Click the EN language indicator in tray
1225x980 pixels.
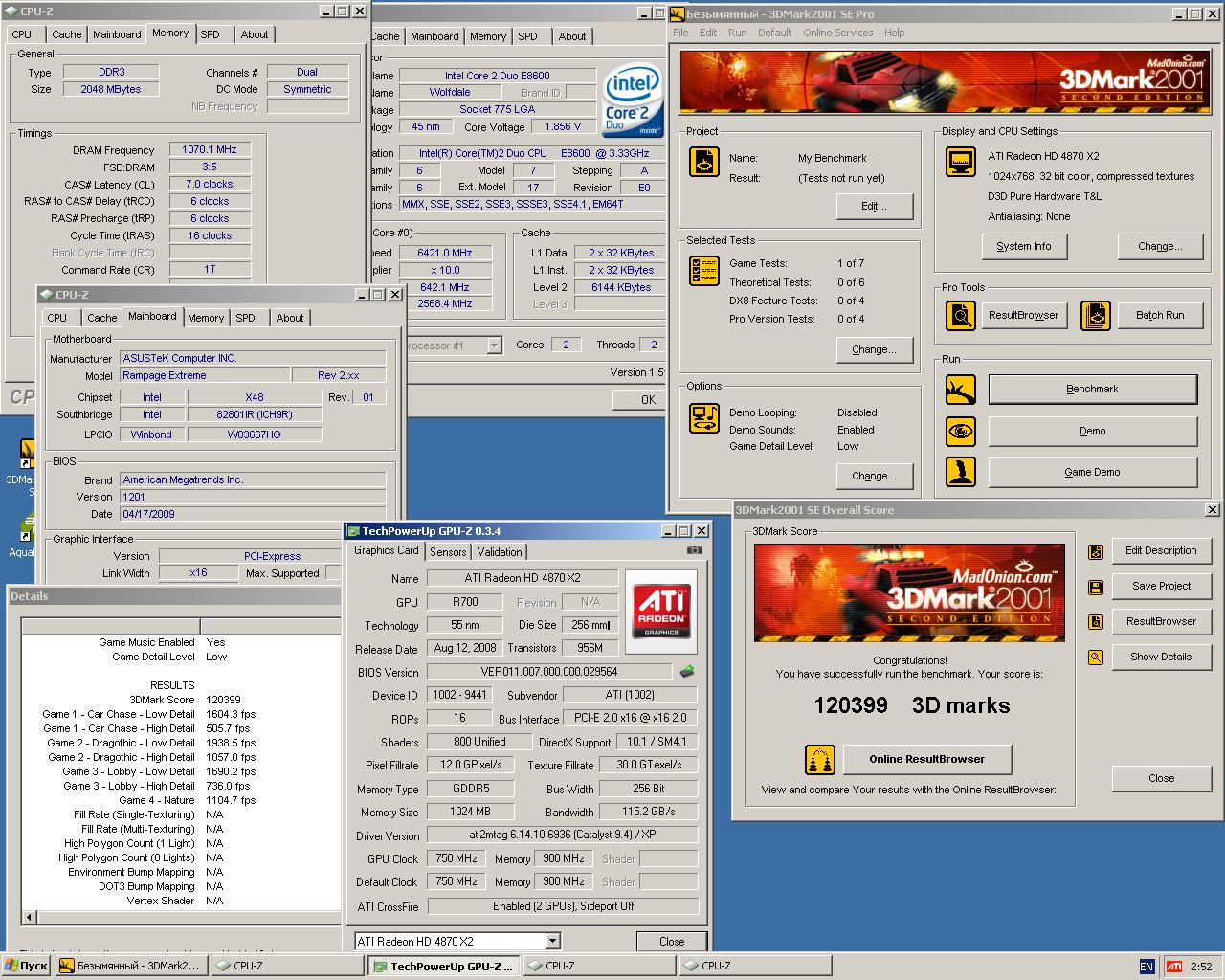point(1147,966)
